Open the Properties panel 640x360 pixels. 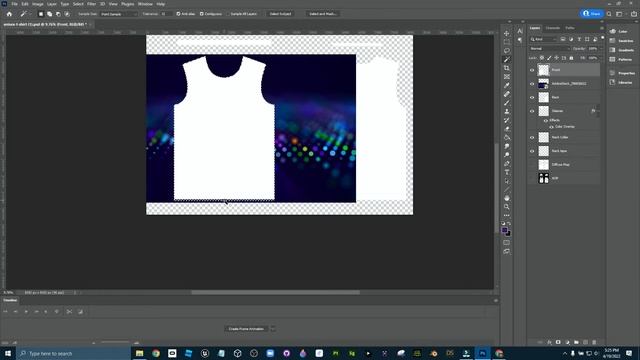pyautogui.click(x=623, y=73)
